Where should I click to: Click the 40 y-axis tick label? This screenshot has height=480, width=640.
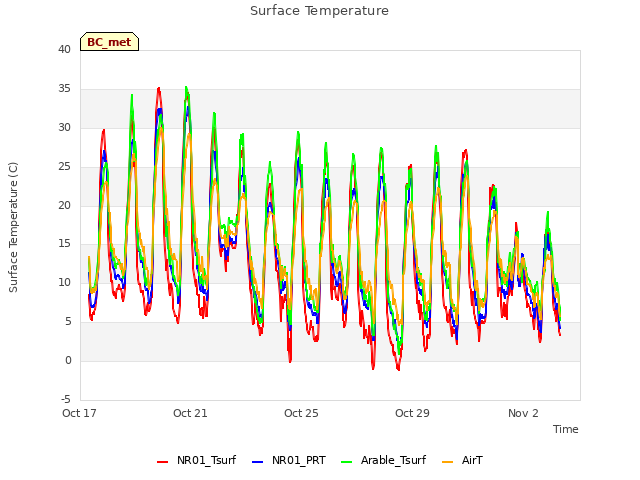64,49
